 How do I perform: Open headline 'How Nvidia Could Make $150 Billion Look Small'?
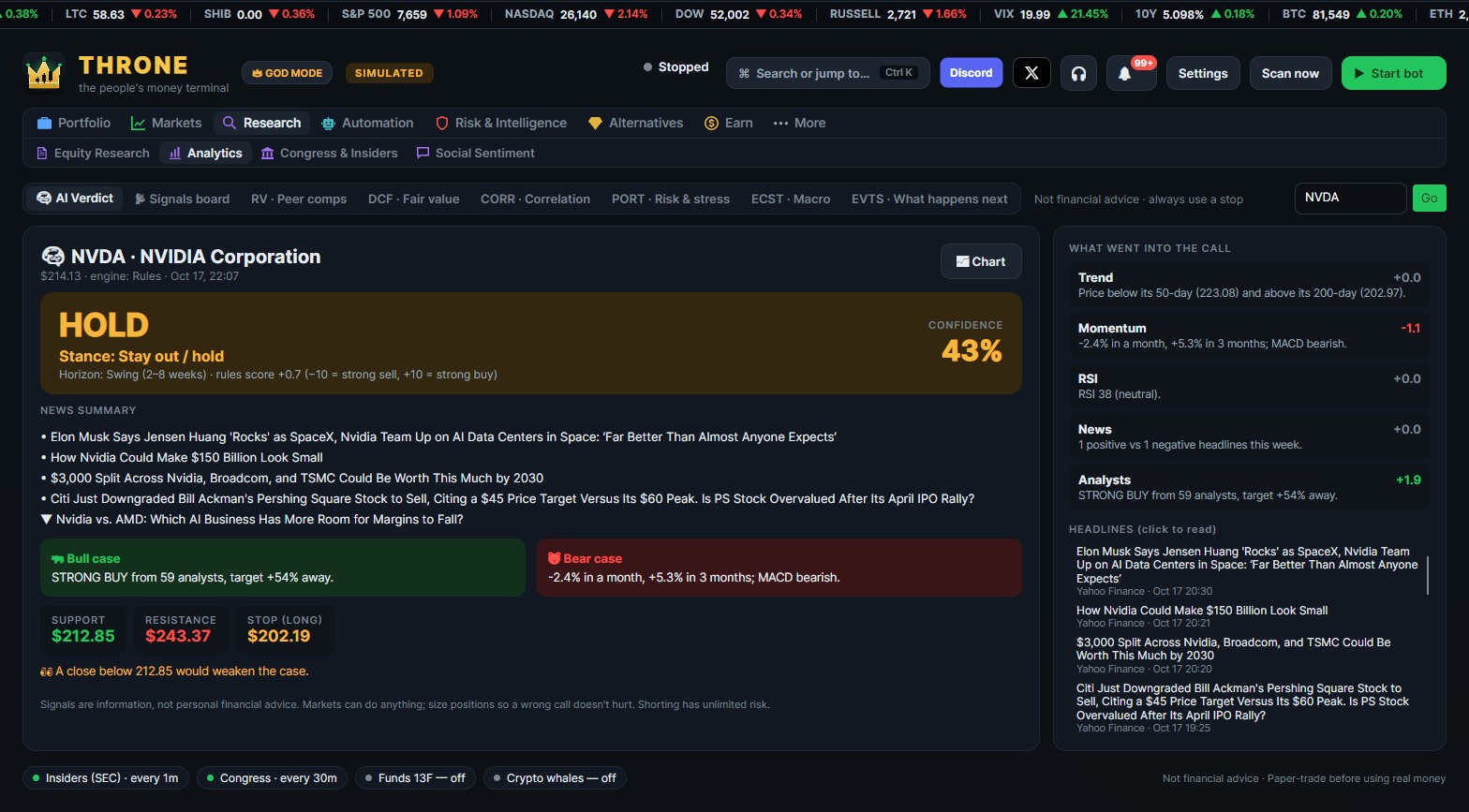click(1202, 611)
